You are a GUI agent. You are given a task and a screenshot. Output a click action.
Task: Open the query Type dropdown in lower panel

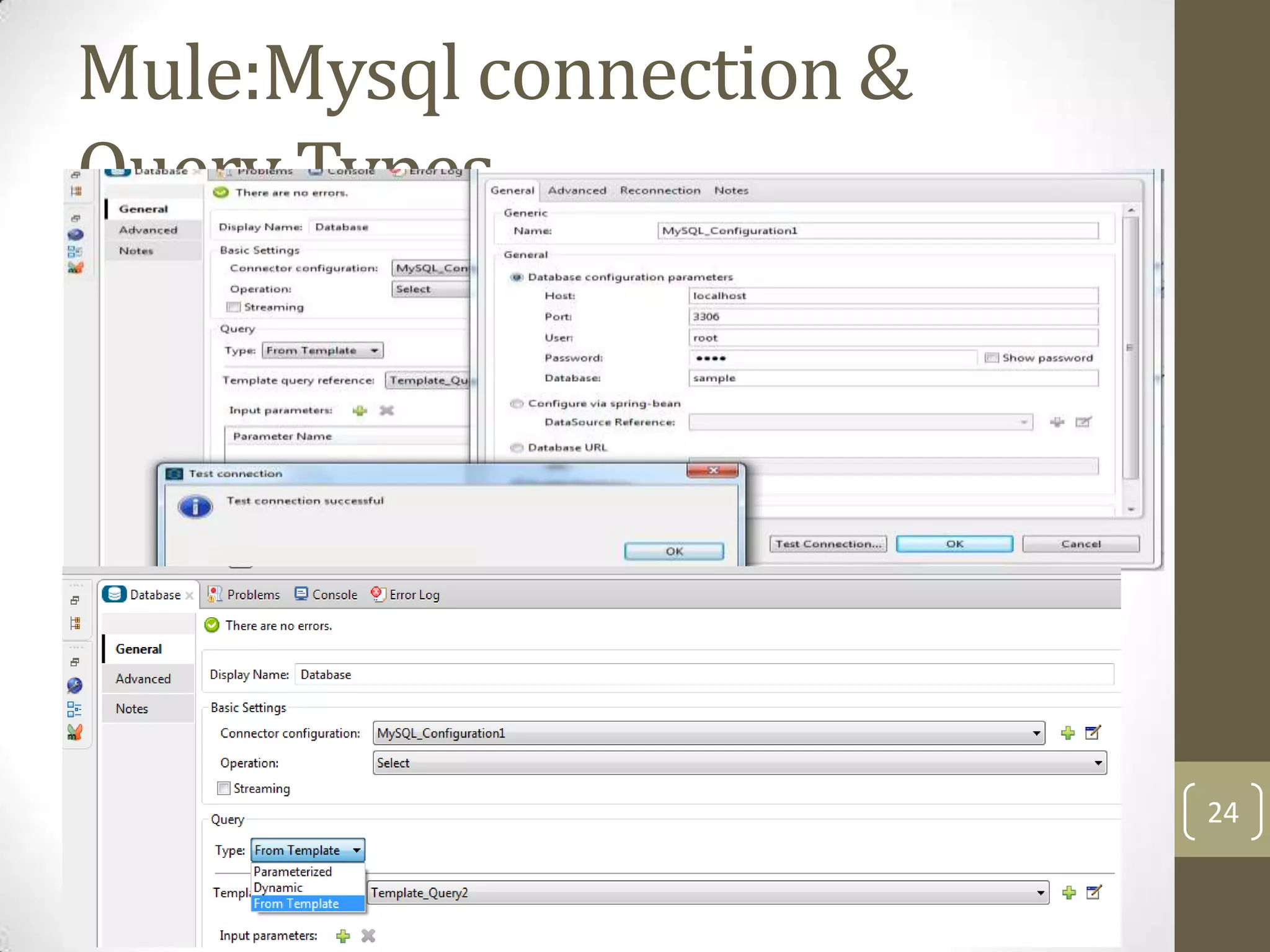357,850
